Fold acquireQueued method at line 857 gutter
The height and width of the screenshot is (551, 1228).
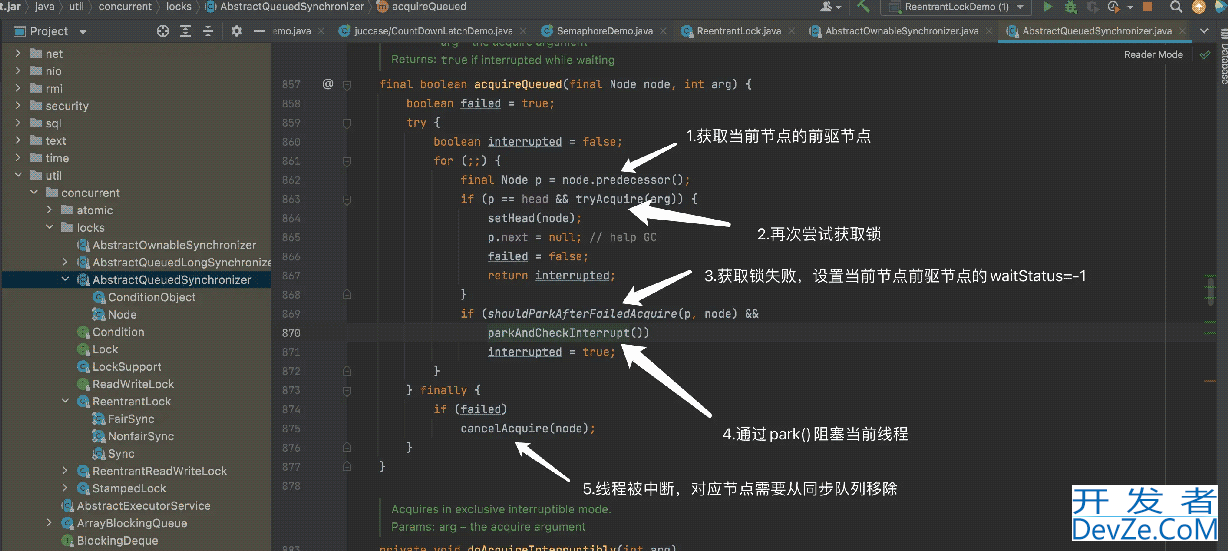pos(347,85)
